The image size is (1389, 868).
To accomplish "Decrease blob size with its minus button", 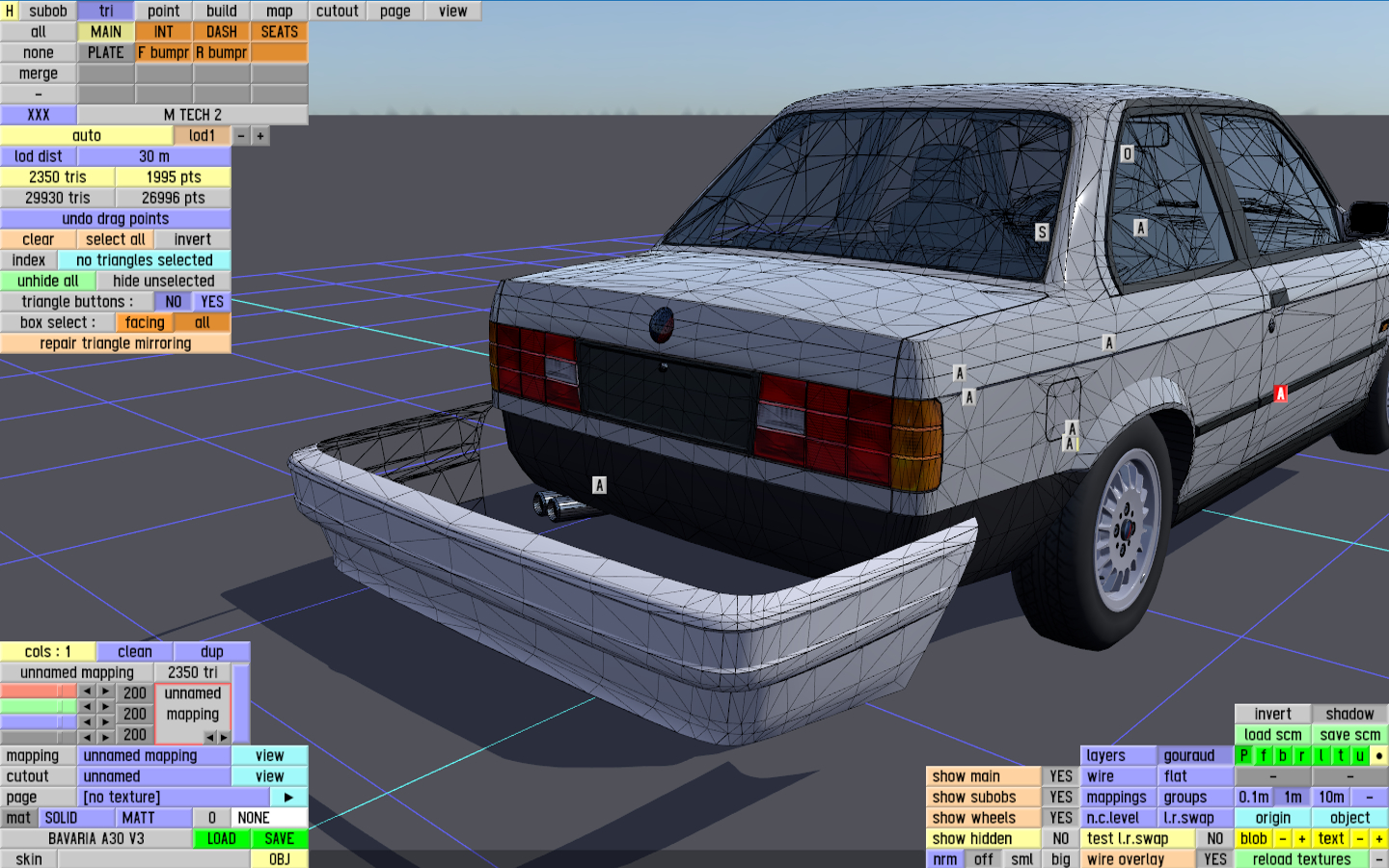I will tap(1283, 839).
